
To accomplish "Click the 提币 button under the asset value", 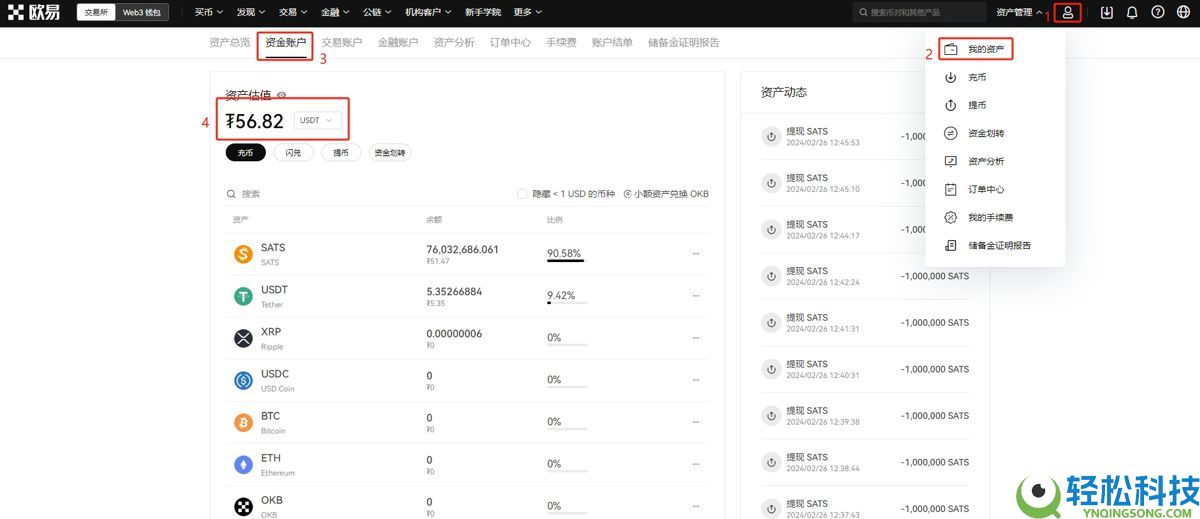I will (x=341, y=153).
